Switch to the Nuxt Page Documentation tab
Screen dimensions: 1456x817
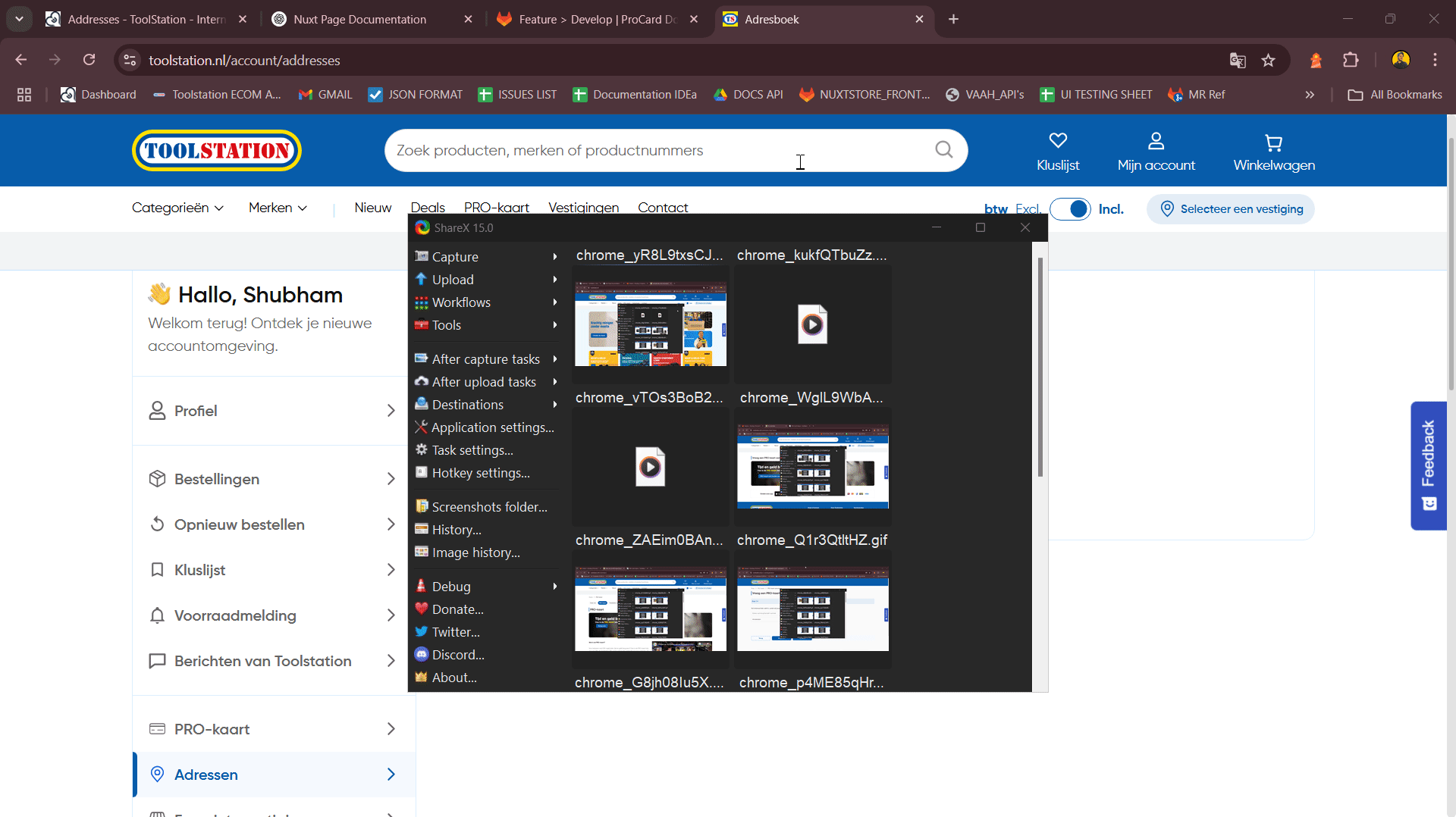359,20
